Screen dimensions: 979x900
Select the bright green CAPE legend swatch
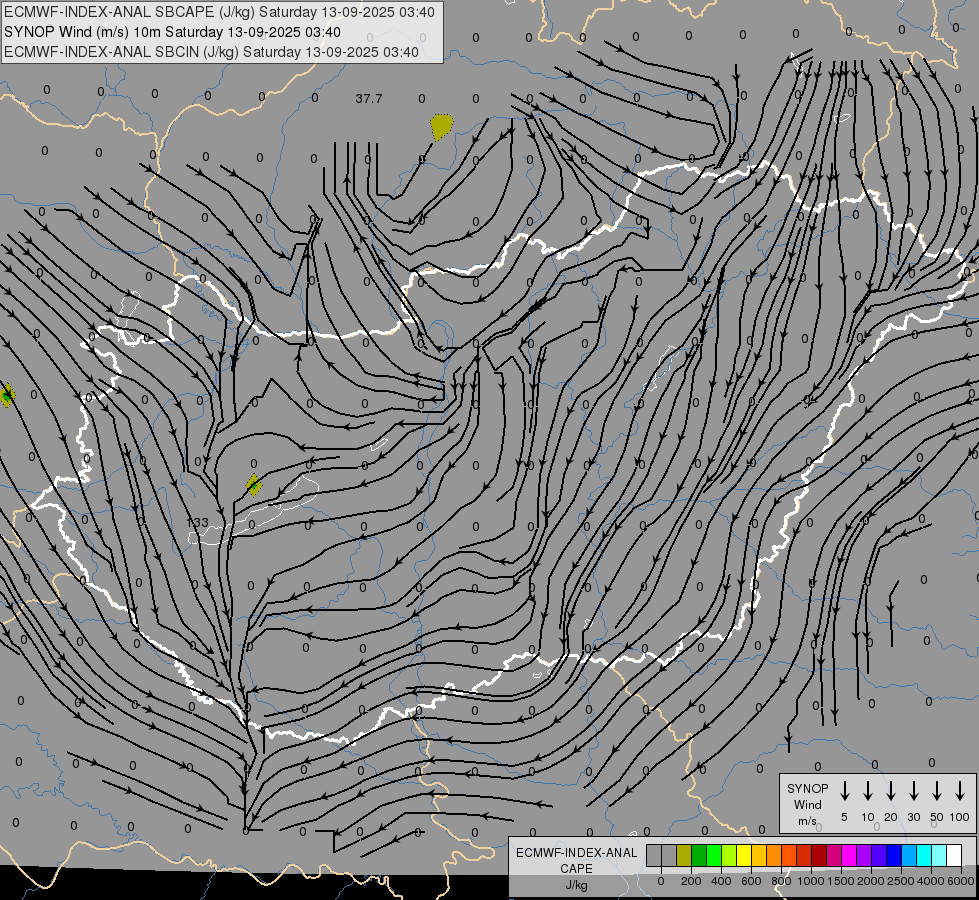tap(714, 855)
